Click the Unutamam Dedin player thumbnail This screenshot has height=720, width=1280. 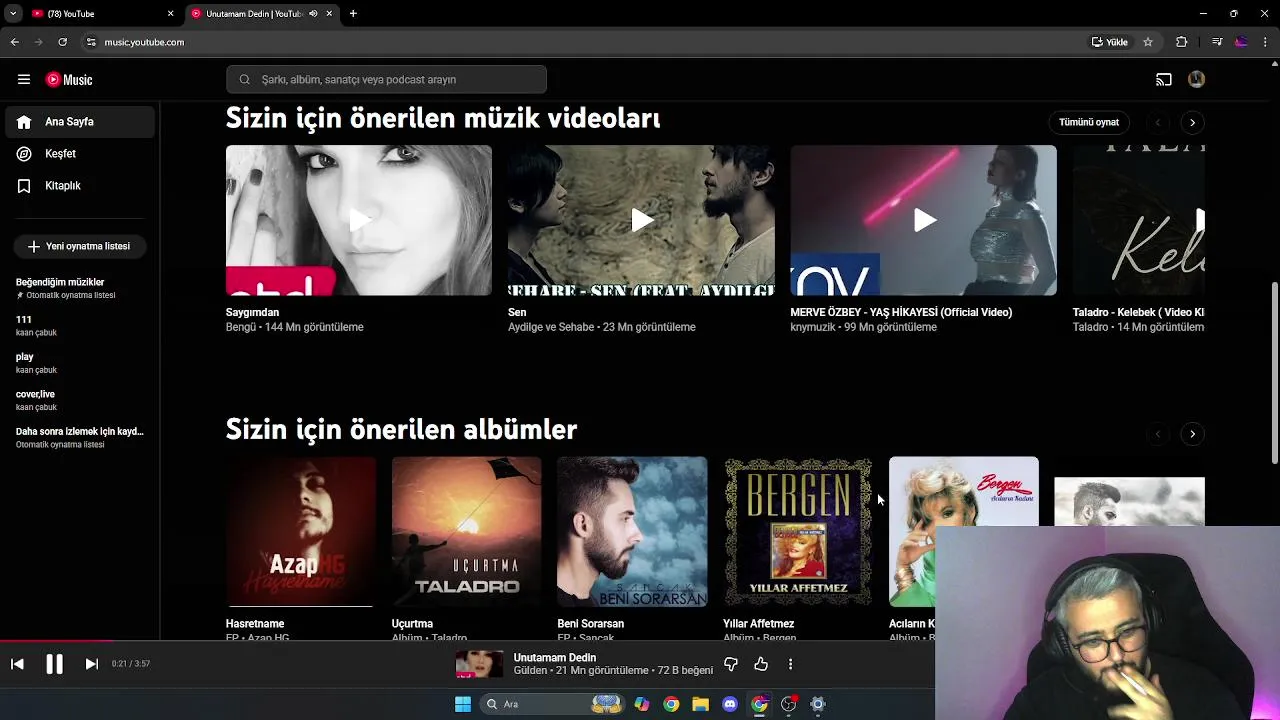479,664
